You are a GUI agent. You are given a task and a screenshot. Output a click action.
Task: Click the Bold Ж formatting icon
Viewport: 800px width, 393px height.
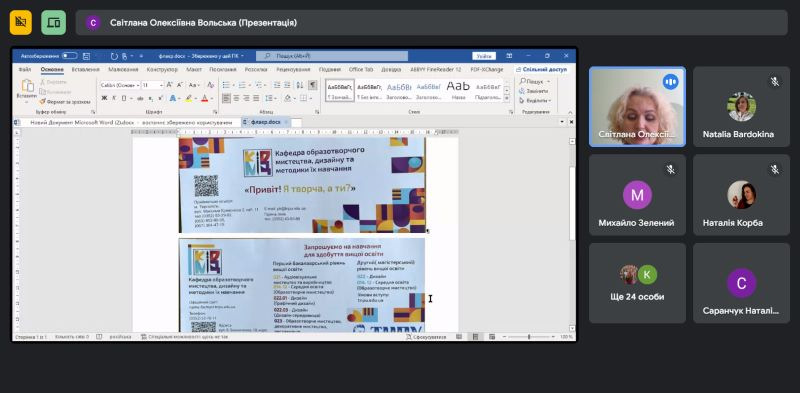point(105,98)
